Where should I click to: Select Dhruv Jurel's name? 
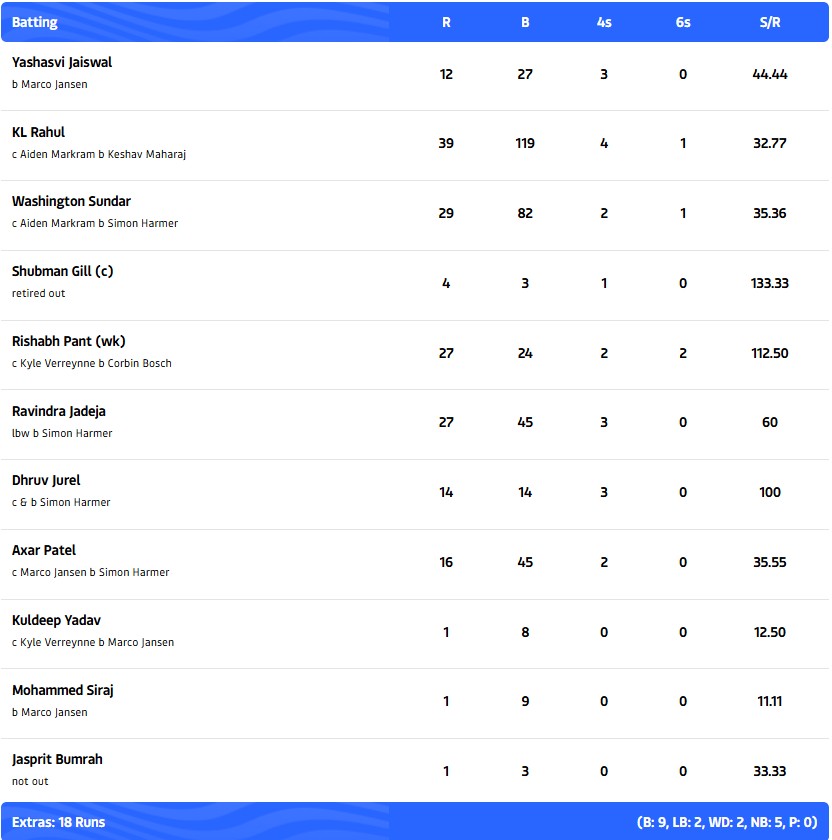point(46,480)
